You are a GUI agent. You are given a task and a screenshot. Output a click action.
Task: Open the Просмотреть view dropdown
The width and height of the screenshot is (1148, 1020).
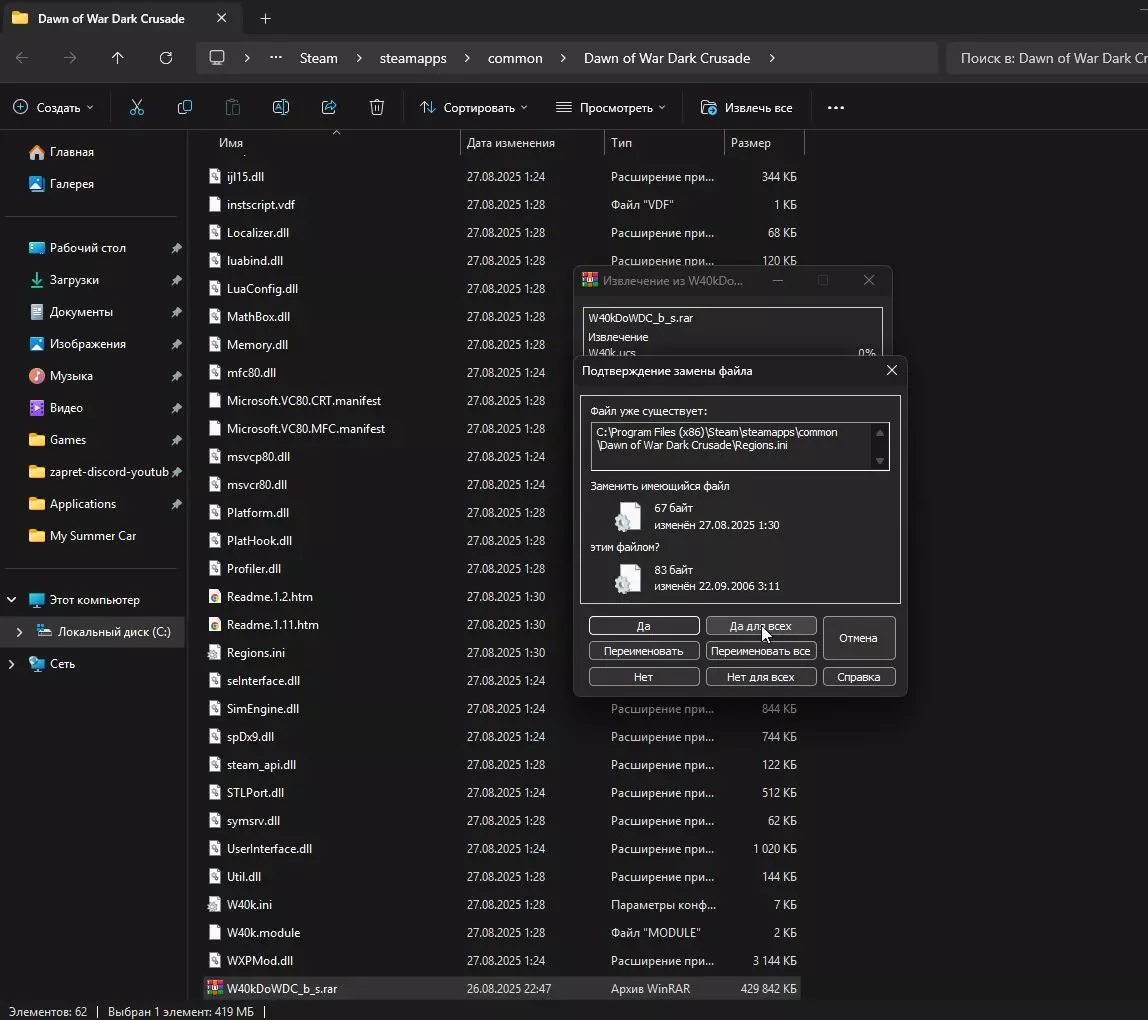(x=610, y=107)
